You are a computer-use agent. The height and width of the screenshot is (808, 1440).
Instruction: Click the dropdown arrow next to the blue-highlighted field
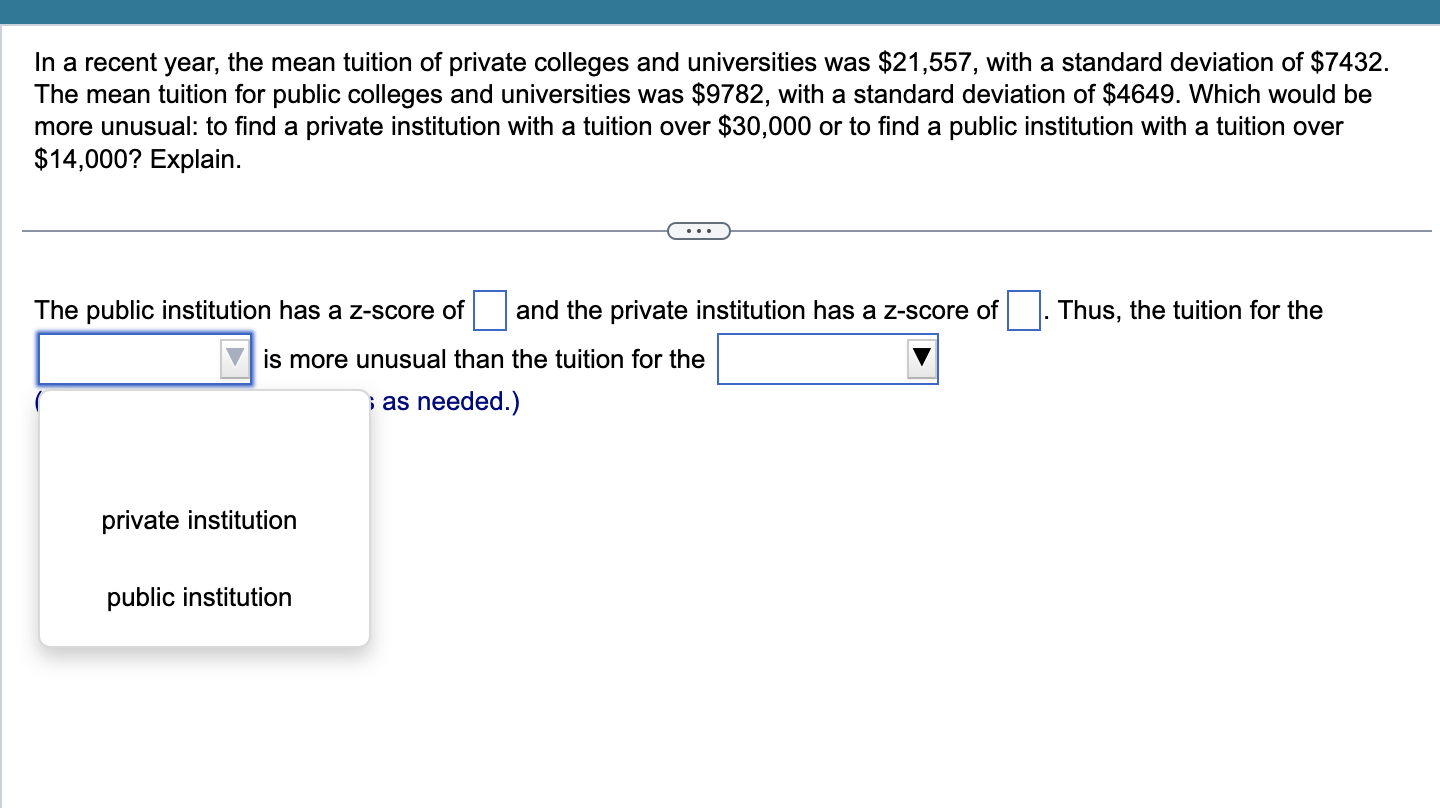pos(232,358)
